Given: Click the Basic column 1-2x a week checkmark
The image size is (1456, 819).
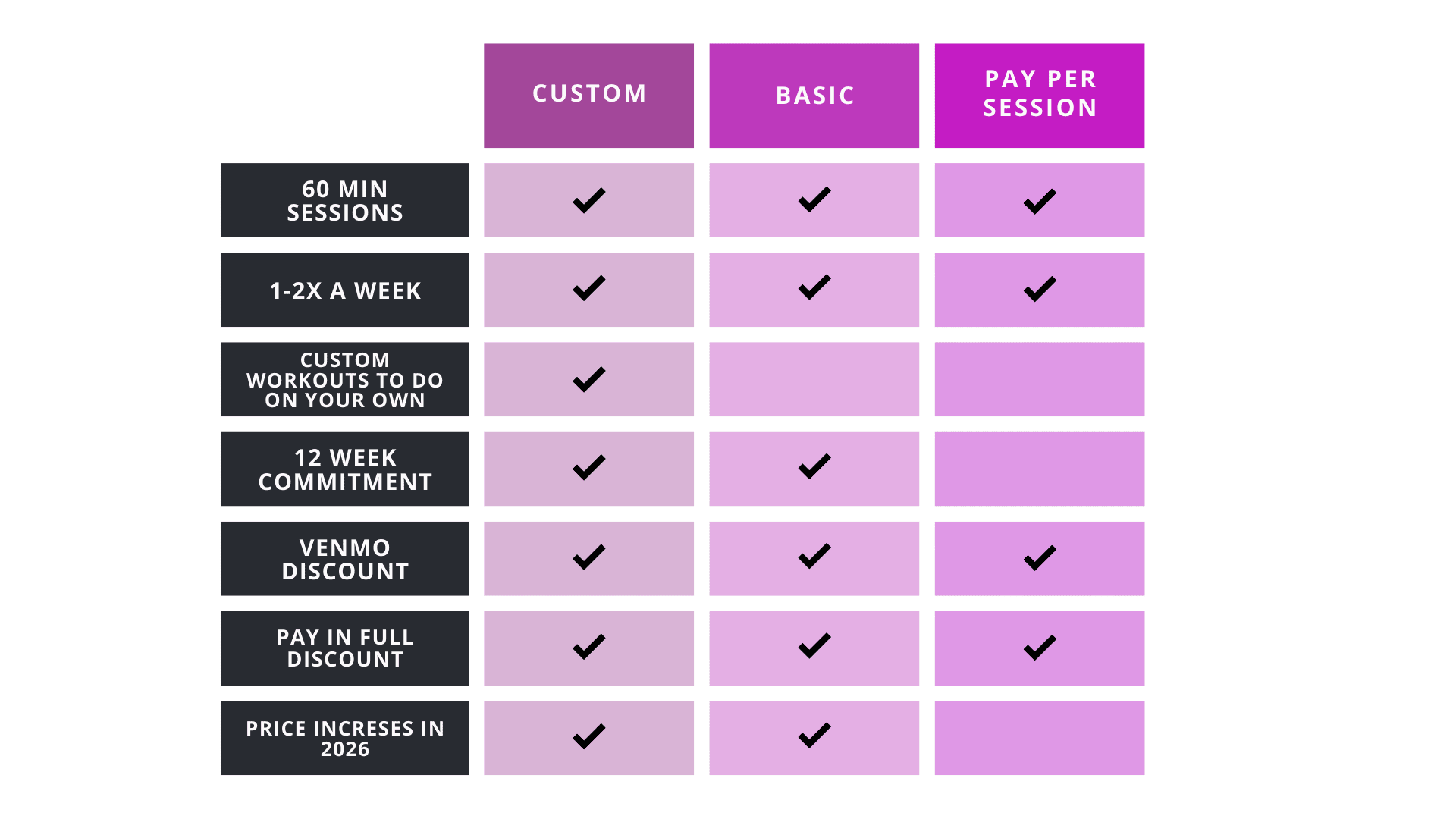Looking at the screenshot, I should pyautogui.click(x=814, y=288).
